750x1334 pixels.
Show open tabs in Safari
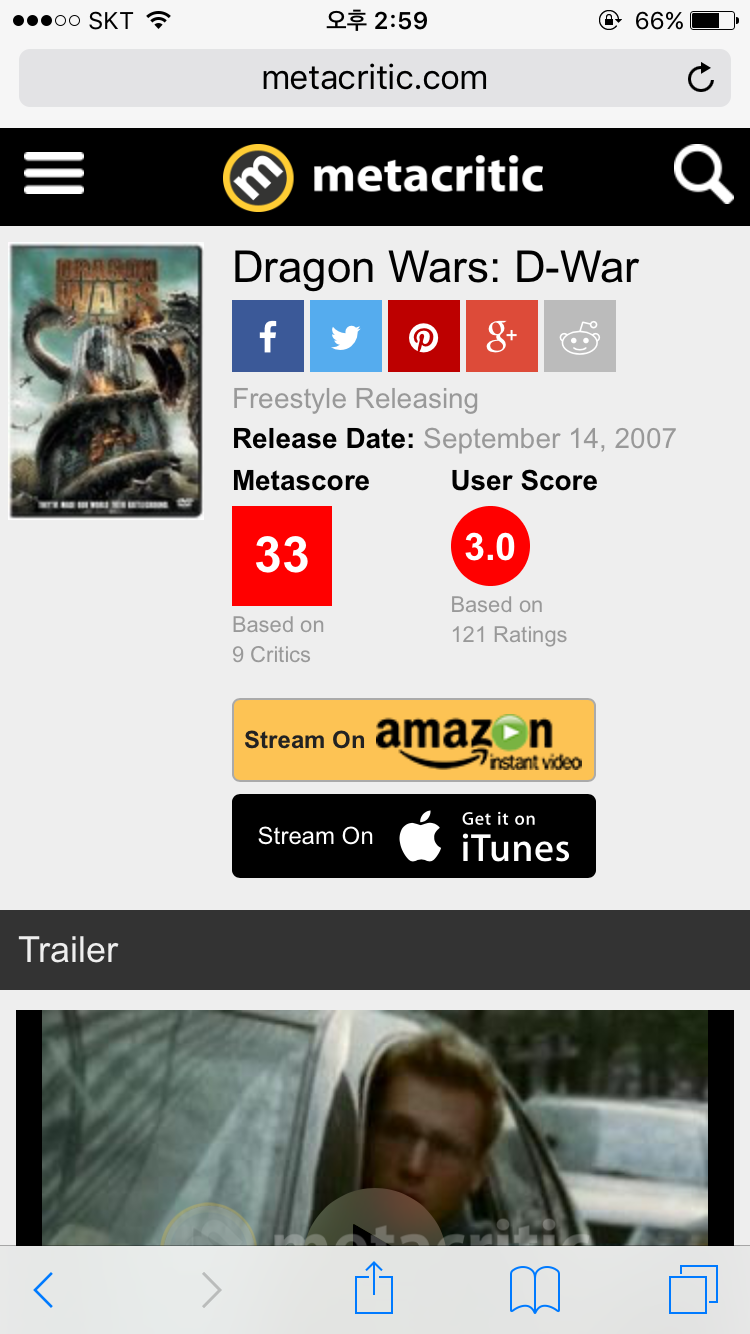pyautogui.click(x=693, y=1290)
